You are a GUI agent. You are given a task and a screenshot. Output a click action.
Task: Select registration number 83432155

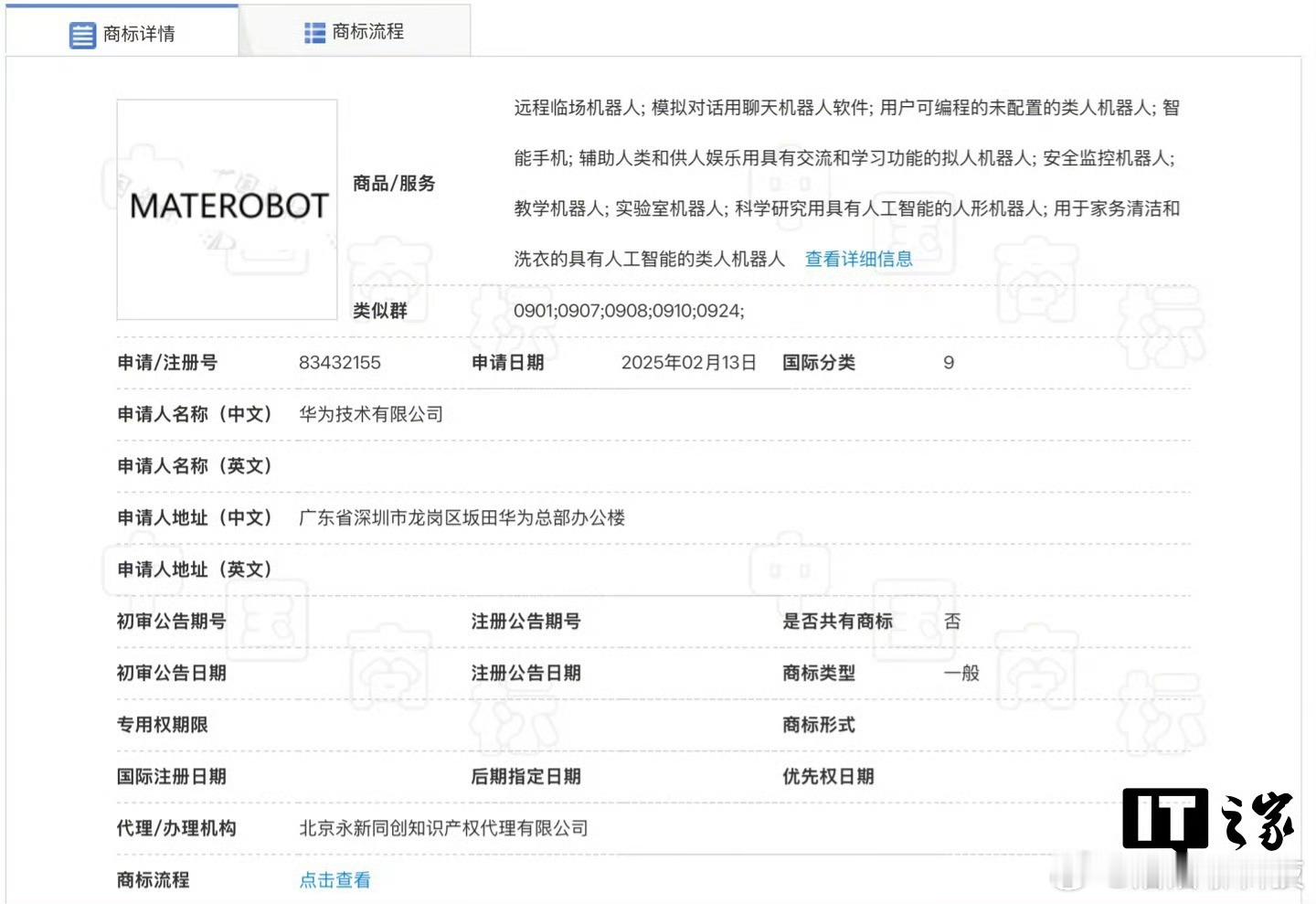(339, 362)
